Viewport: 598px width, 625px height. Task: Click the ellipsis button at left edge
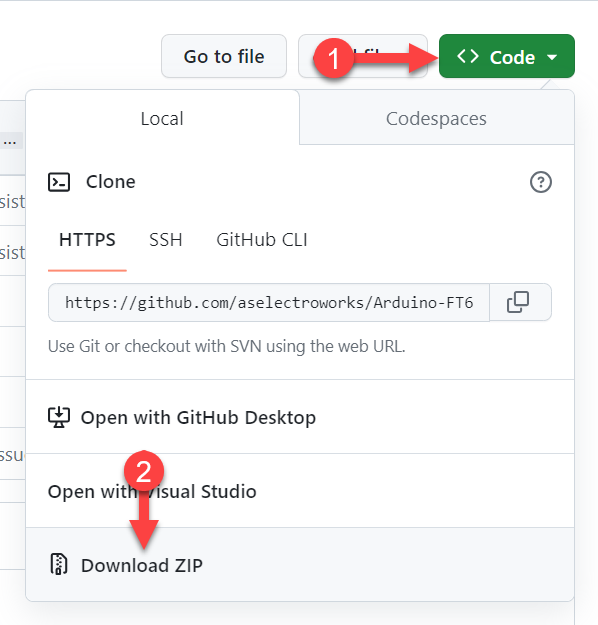click(x=10, y=142)
